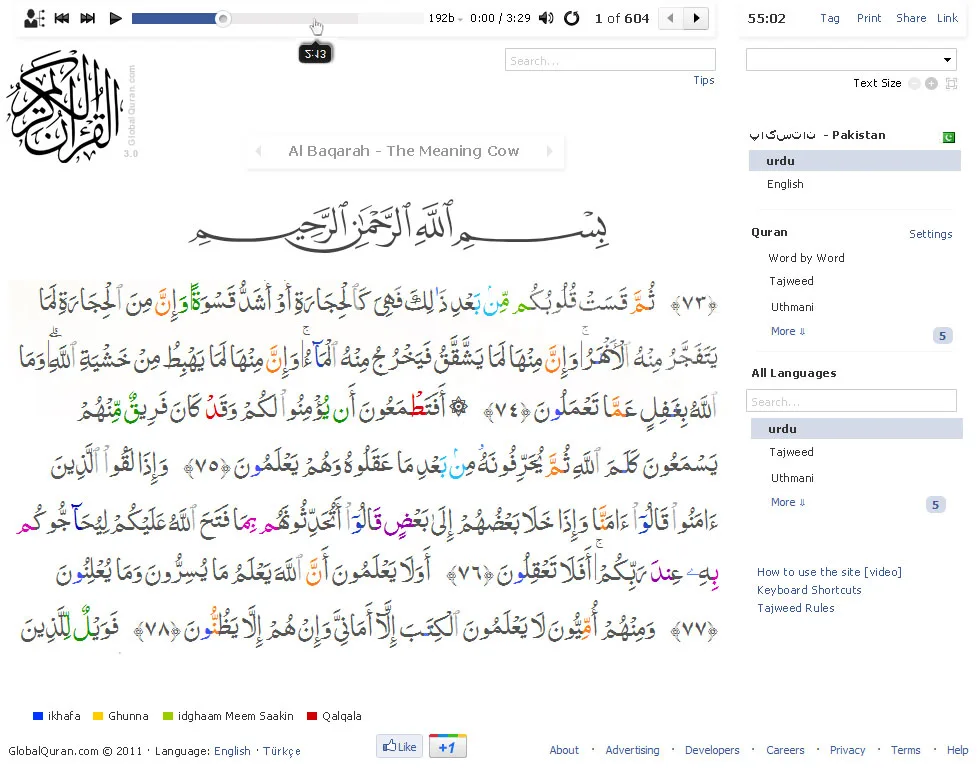Viewport: 980px width, 768px height.
Task: Open the surah selection dropdown
Action: pos(851,59)
